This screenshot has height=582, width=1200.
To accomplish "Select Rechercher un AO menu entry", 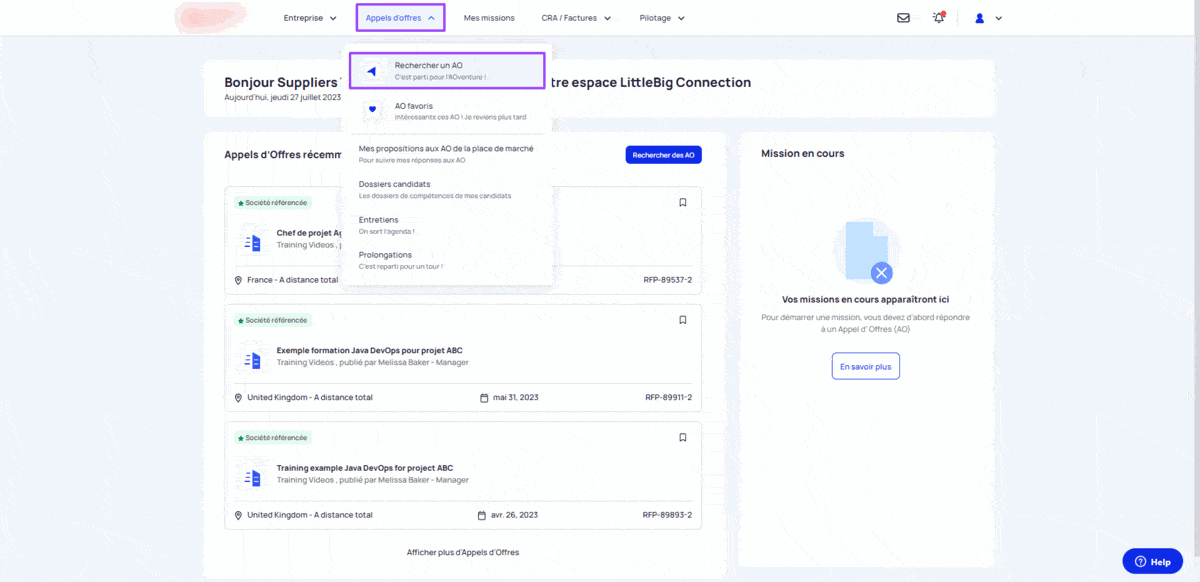I will (446, 71).
